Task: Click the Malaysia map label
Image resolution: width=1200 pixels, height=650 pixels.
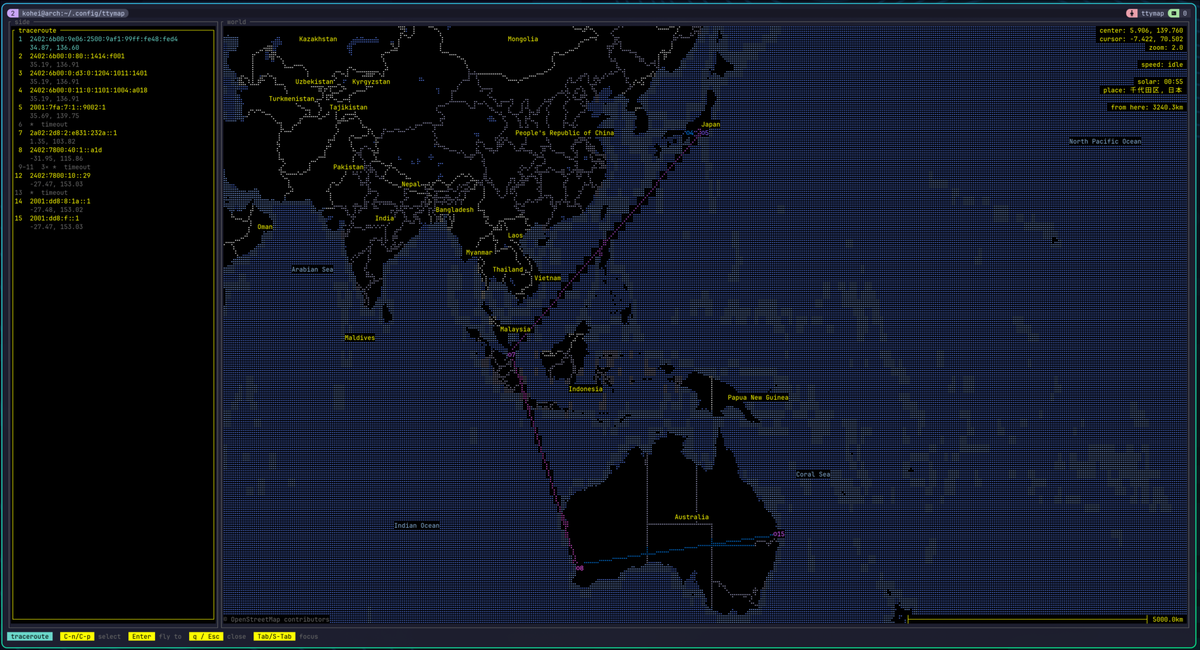Action: 515,329
